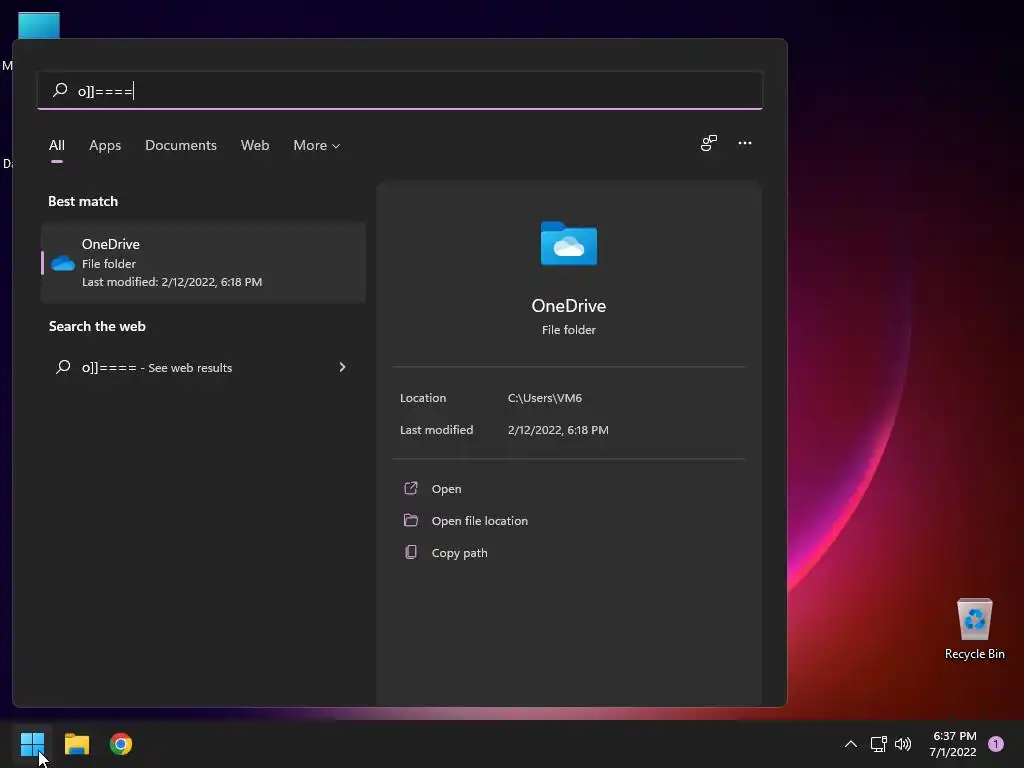Screen dimensions: 1024x768
Task: Click the OneDrive title in preview pane
Action: pyautogui.click(x=569, y=306)
